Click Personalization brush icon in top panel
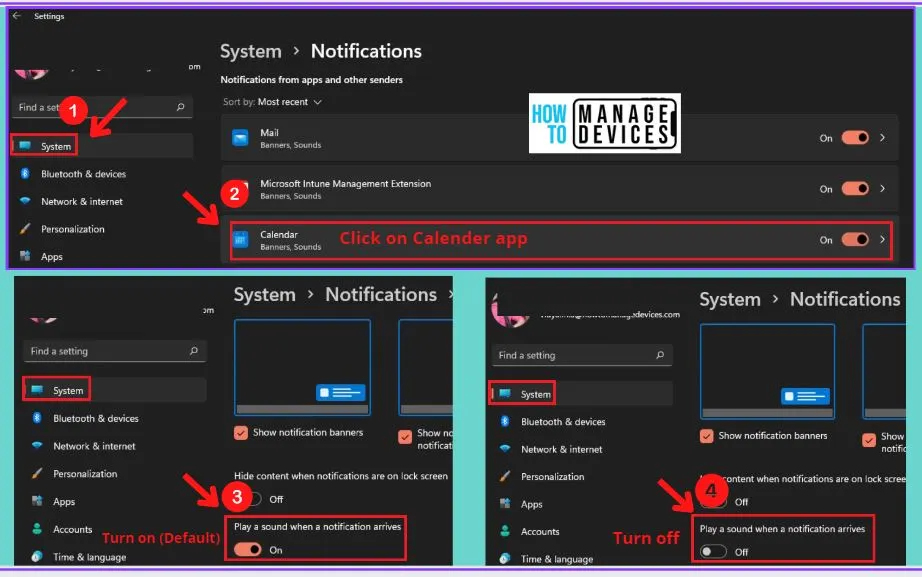This screenshot has width=922, height=577. tap(25, 229)
